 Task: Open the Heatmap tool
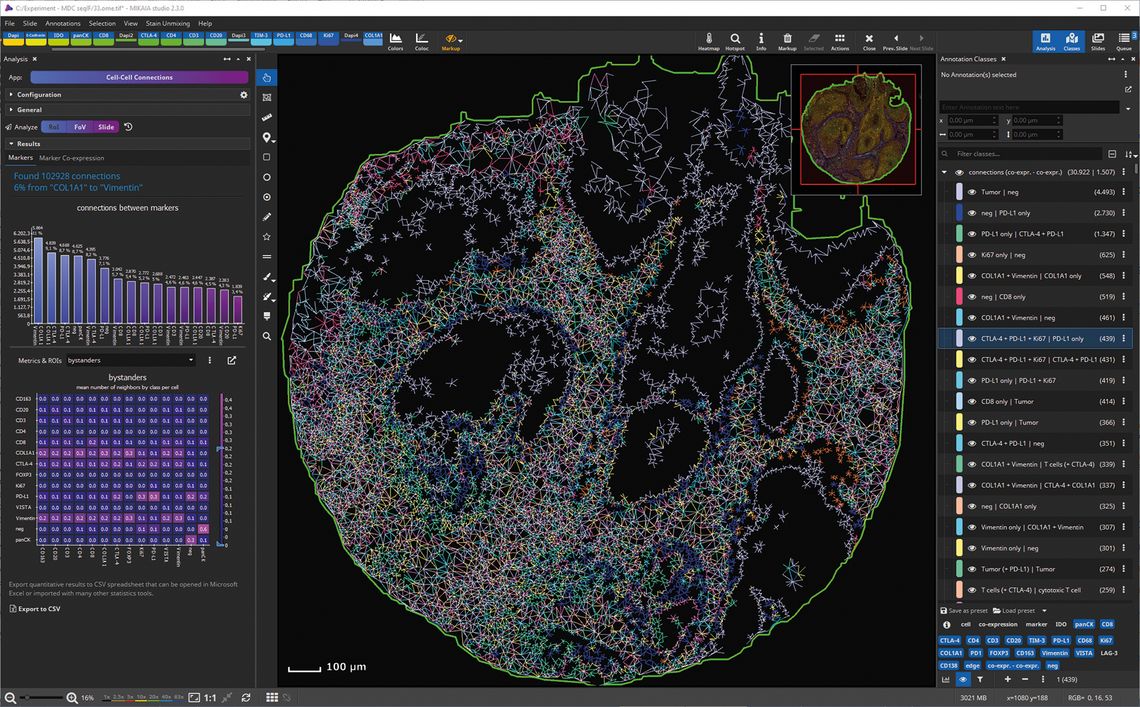click(708, 40)
